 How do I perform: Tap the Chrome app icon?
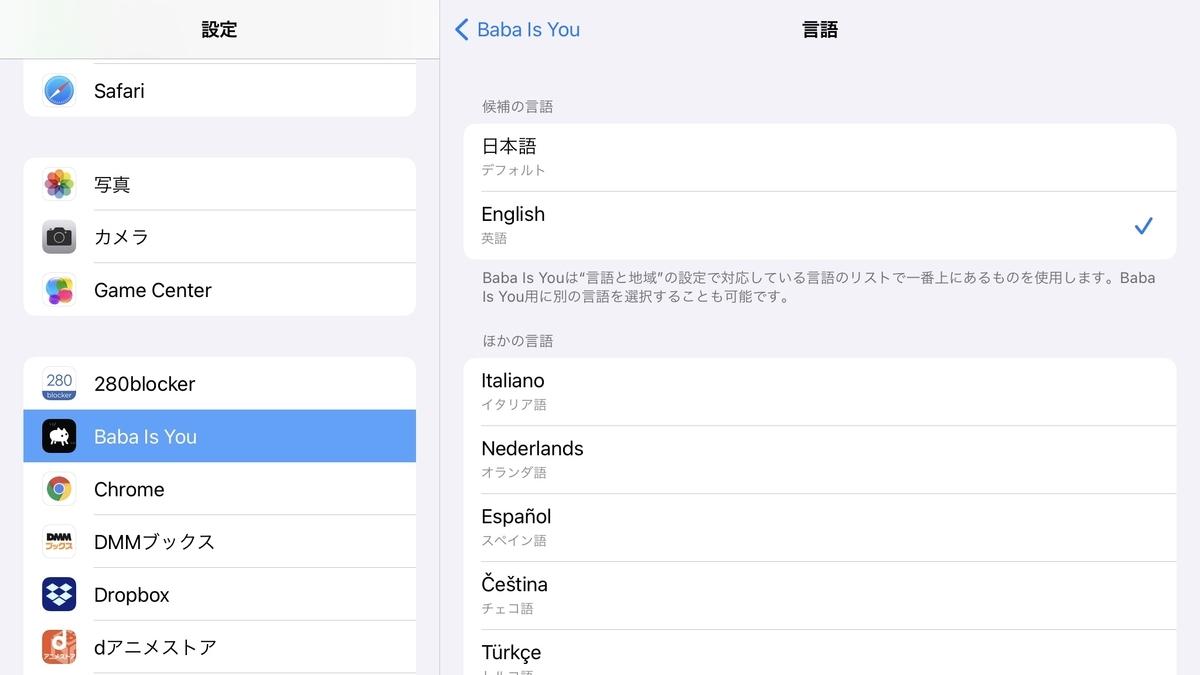click(59, 489)
